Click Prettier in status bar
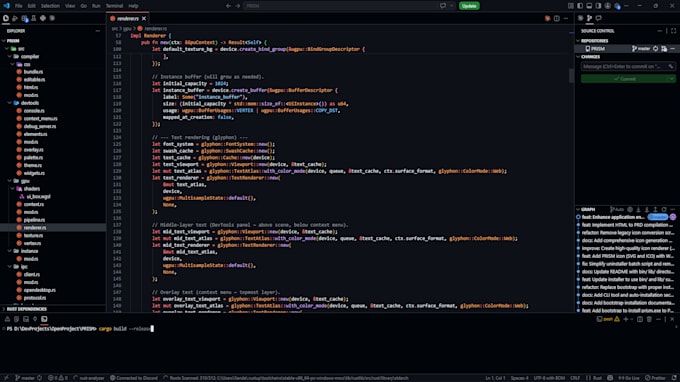 655,378
